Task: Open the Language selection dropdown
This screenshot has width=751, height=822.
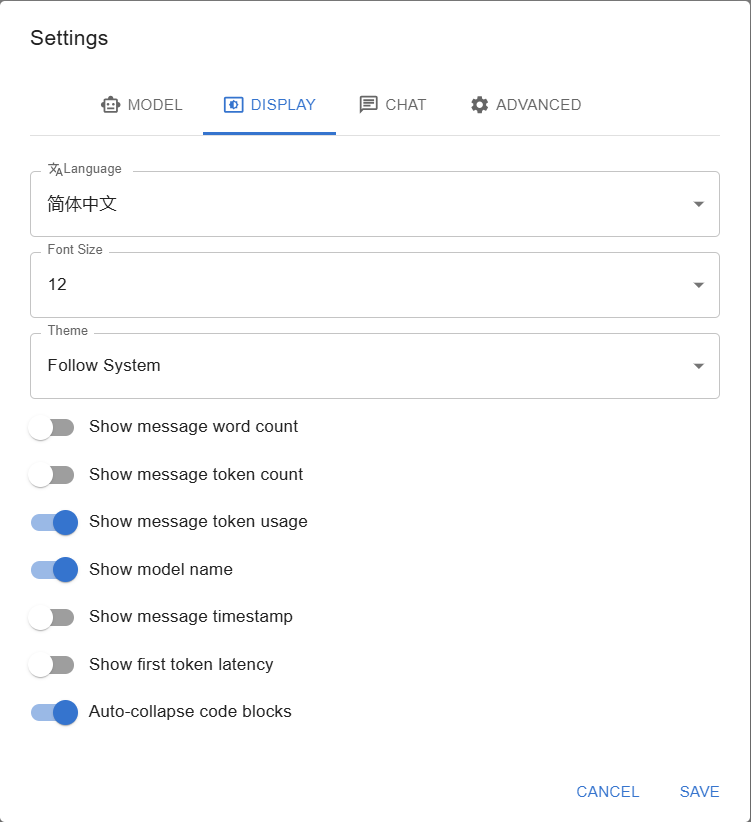Action: click(375, 203)
